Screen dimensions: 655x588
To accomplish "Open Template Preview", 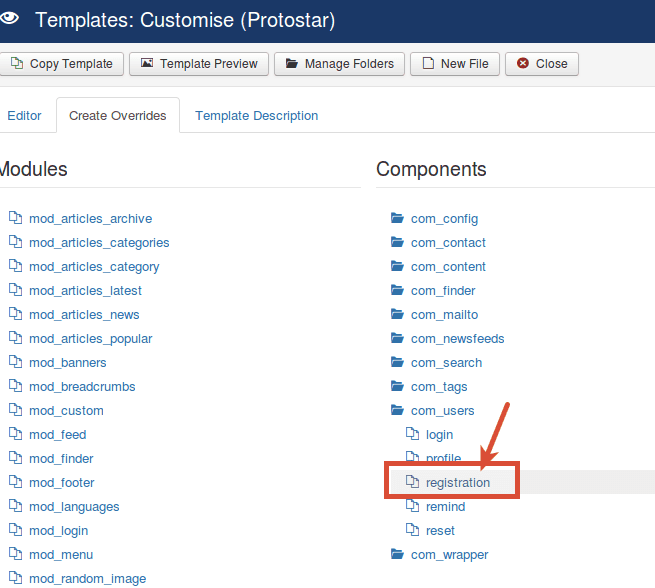I will coord(199,64).
